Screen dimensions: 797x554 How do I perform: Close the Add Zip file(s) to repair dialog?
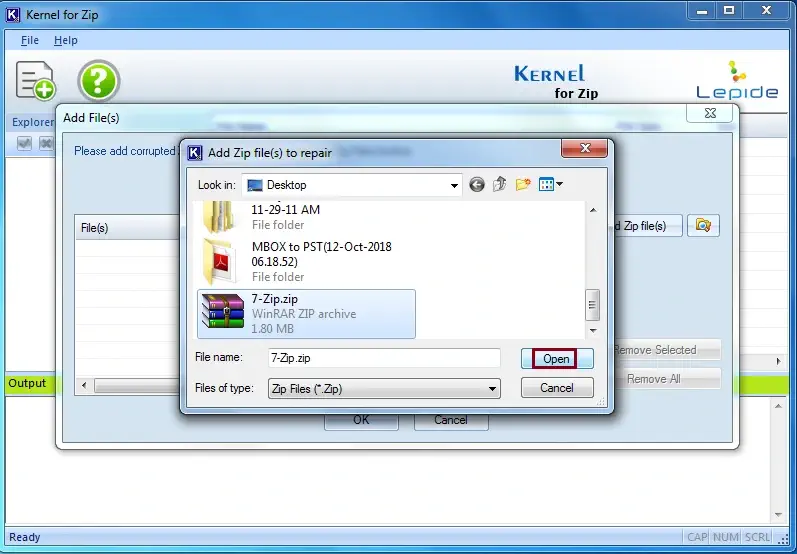585,148
